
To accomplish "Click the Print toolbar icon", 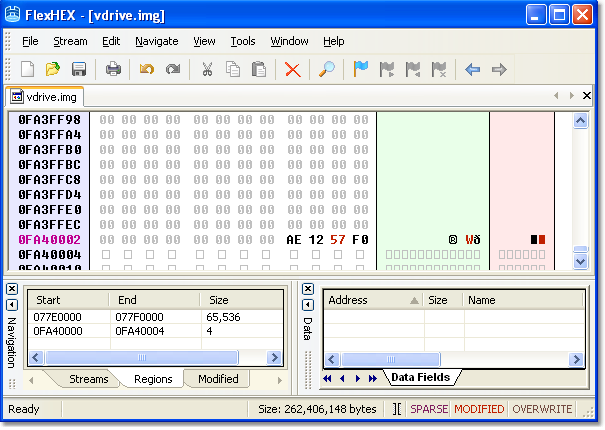I will pyautogui.click(x=113, y=69).
